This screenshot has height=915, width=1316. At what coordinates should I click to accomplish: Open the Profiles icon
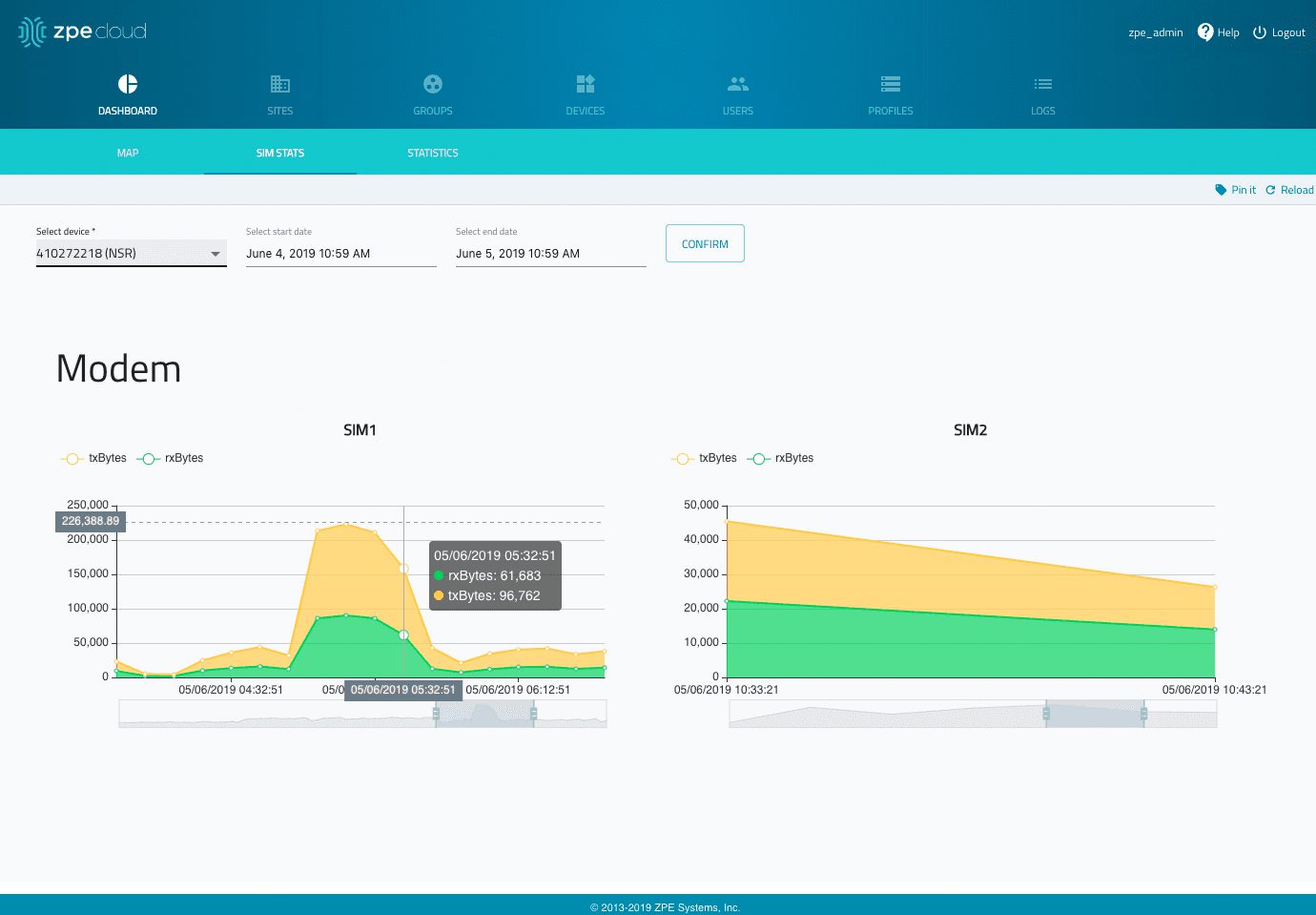(x=891, y=85)
